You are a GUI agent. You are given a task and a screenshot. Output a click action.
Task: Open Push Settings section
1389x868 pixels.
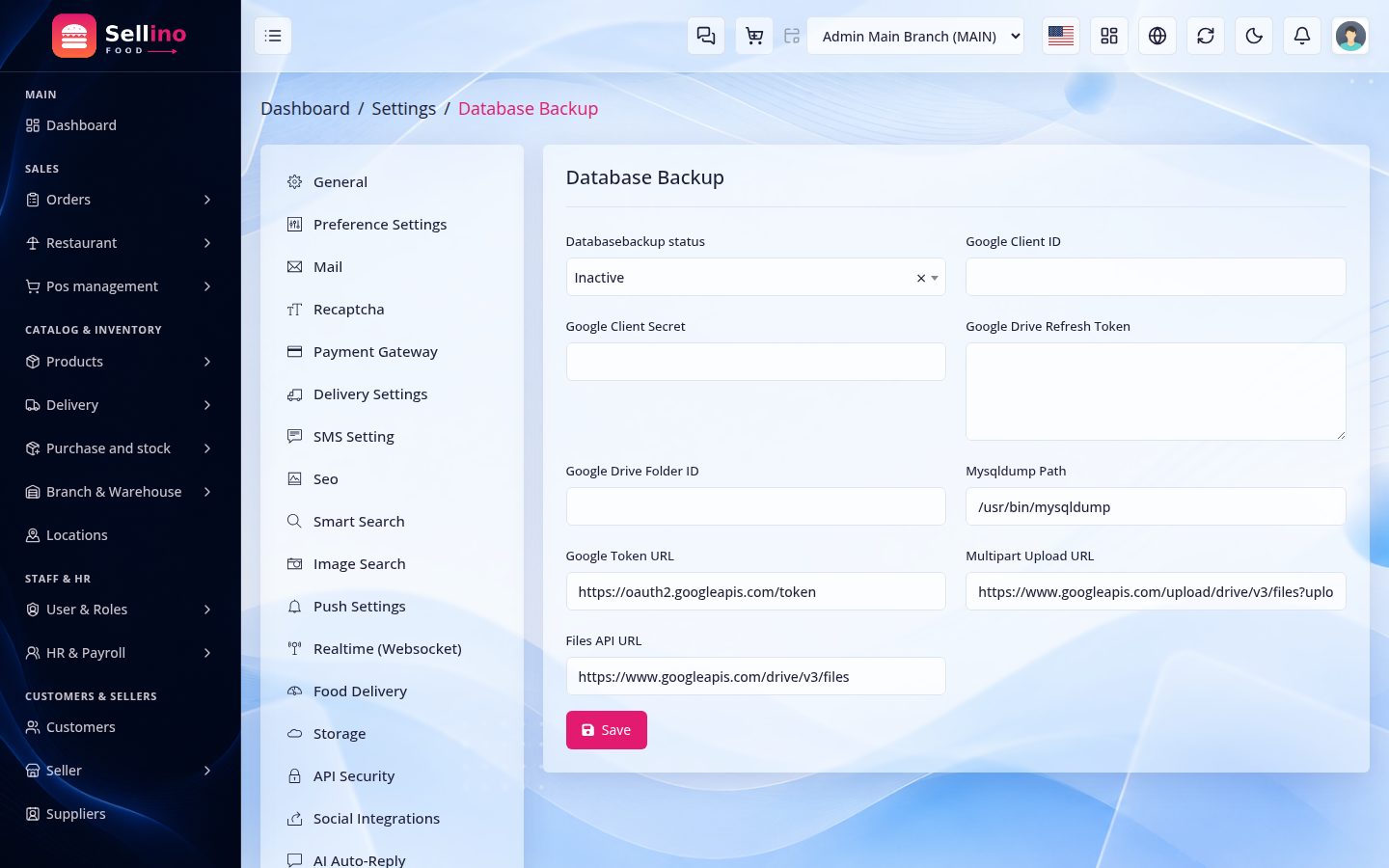coord(392,607)
